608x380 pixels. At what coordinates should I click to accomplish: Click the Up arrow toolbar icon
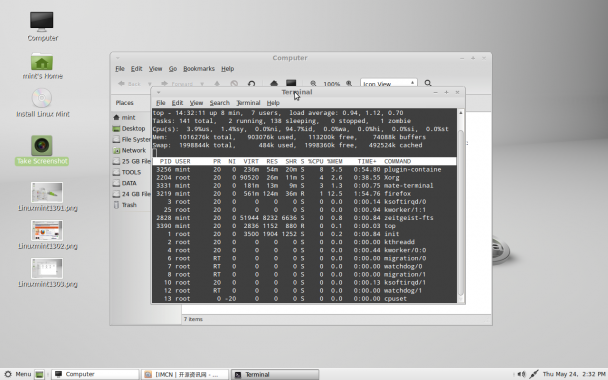point(217,84)
